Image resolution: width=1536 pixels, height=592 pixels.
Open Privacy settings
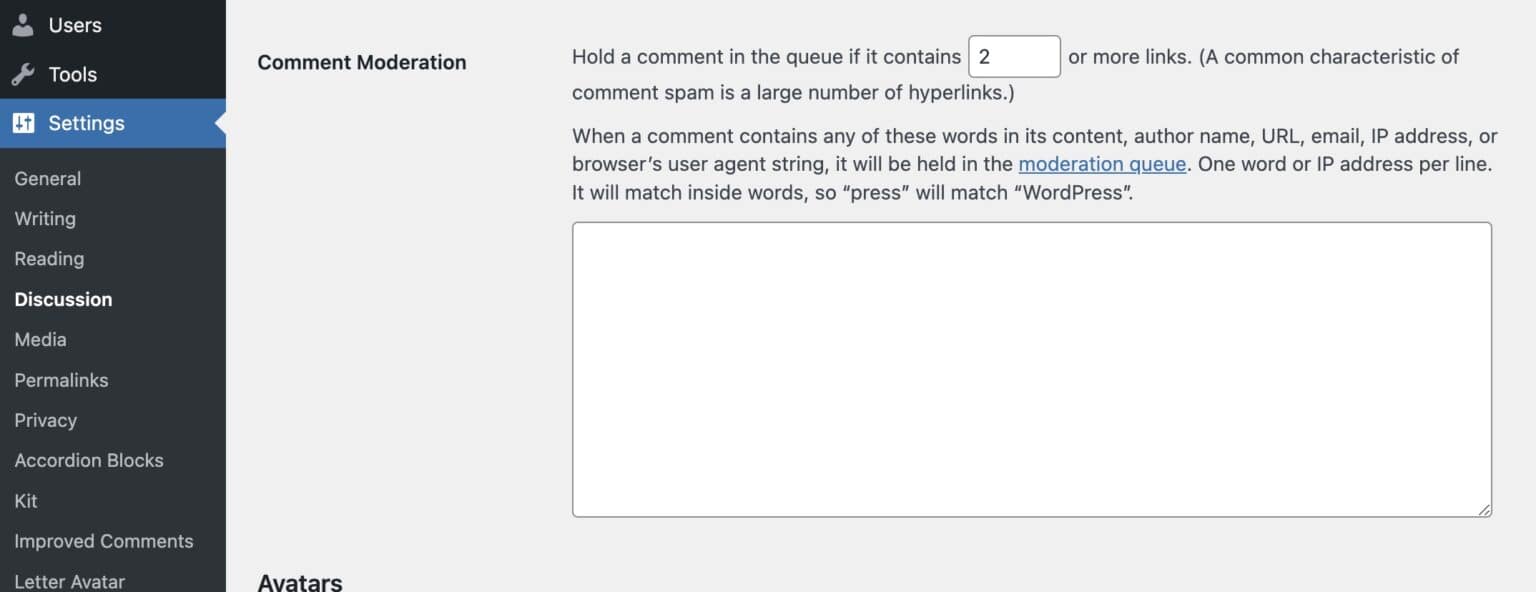[46, 420]
